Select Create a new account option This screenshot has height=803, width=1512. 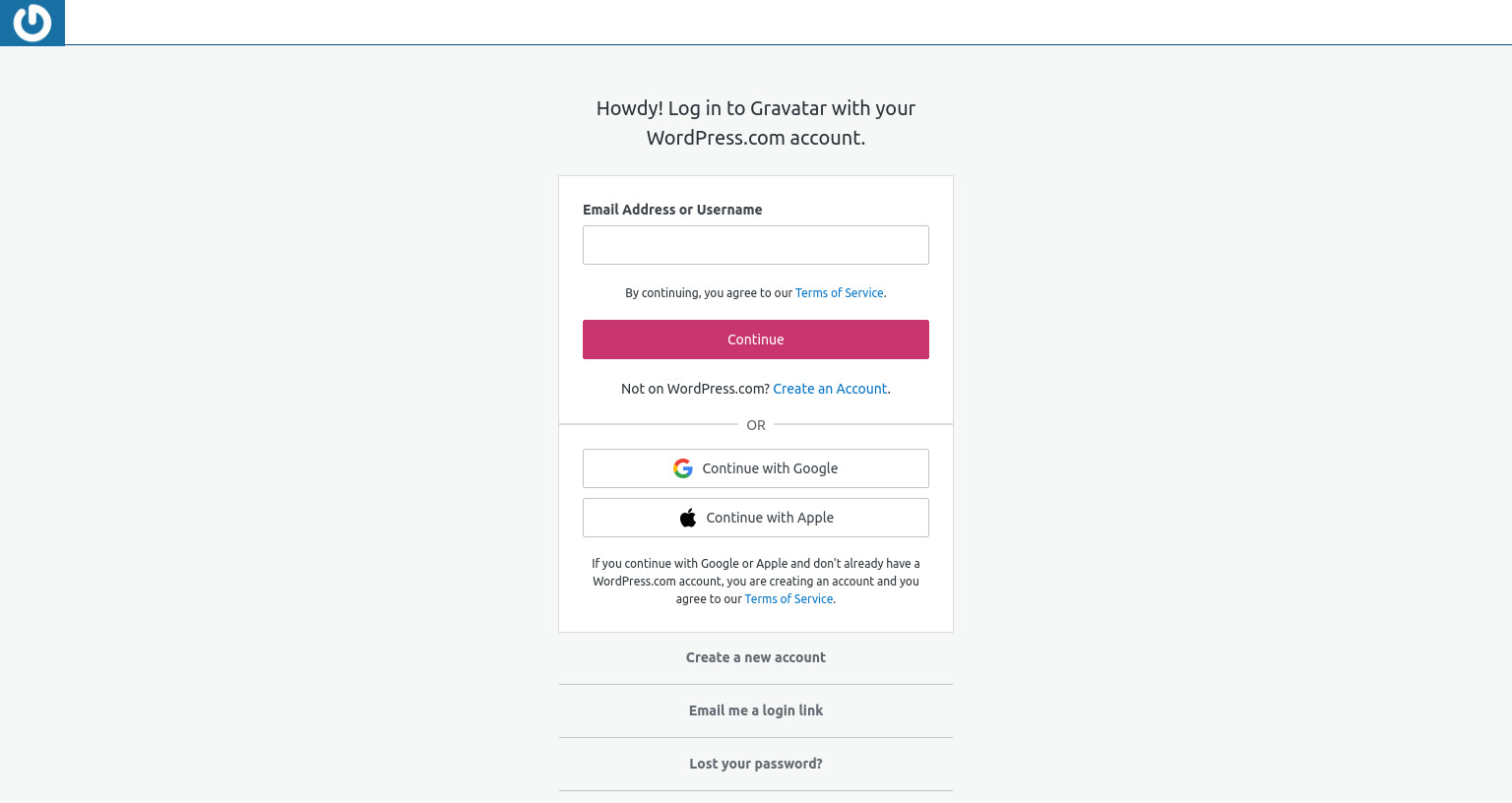tap(756, 657)
